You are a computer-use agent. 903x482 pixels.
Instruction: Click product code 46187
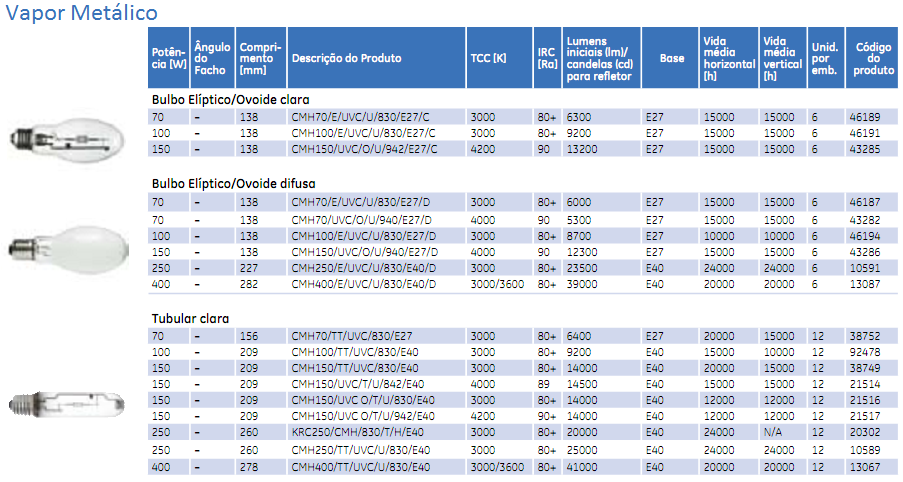click(x=864, y=202)
